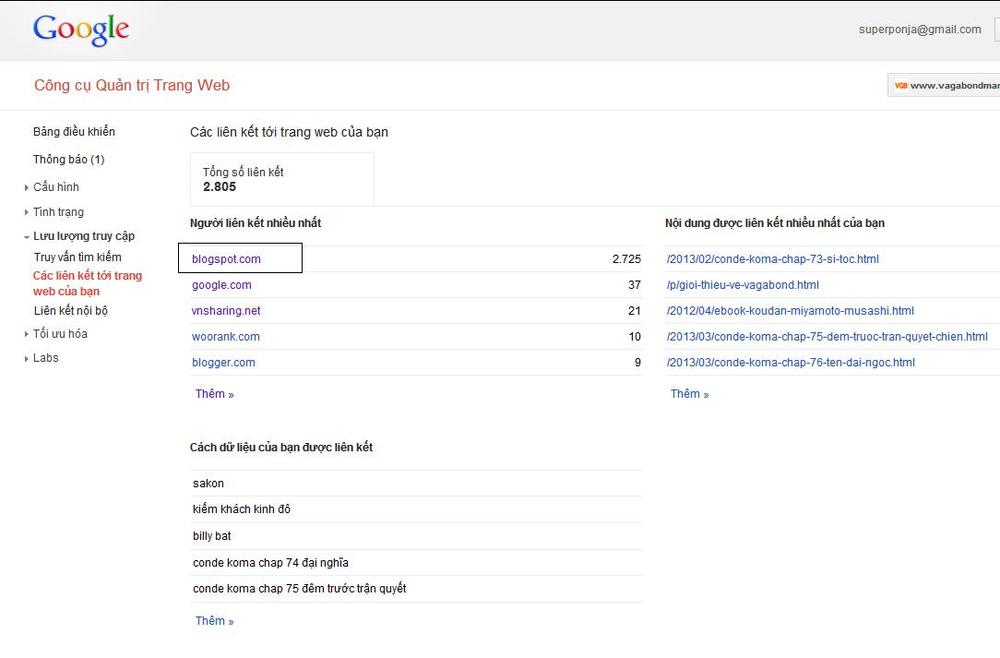1000x658 pixels.
Task: Go to Công cụ Quản trị Trang Web home
Action: (x=132, y=85)
